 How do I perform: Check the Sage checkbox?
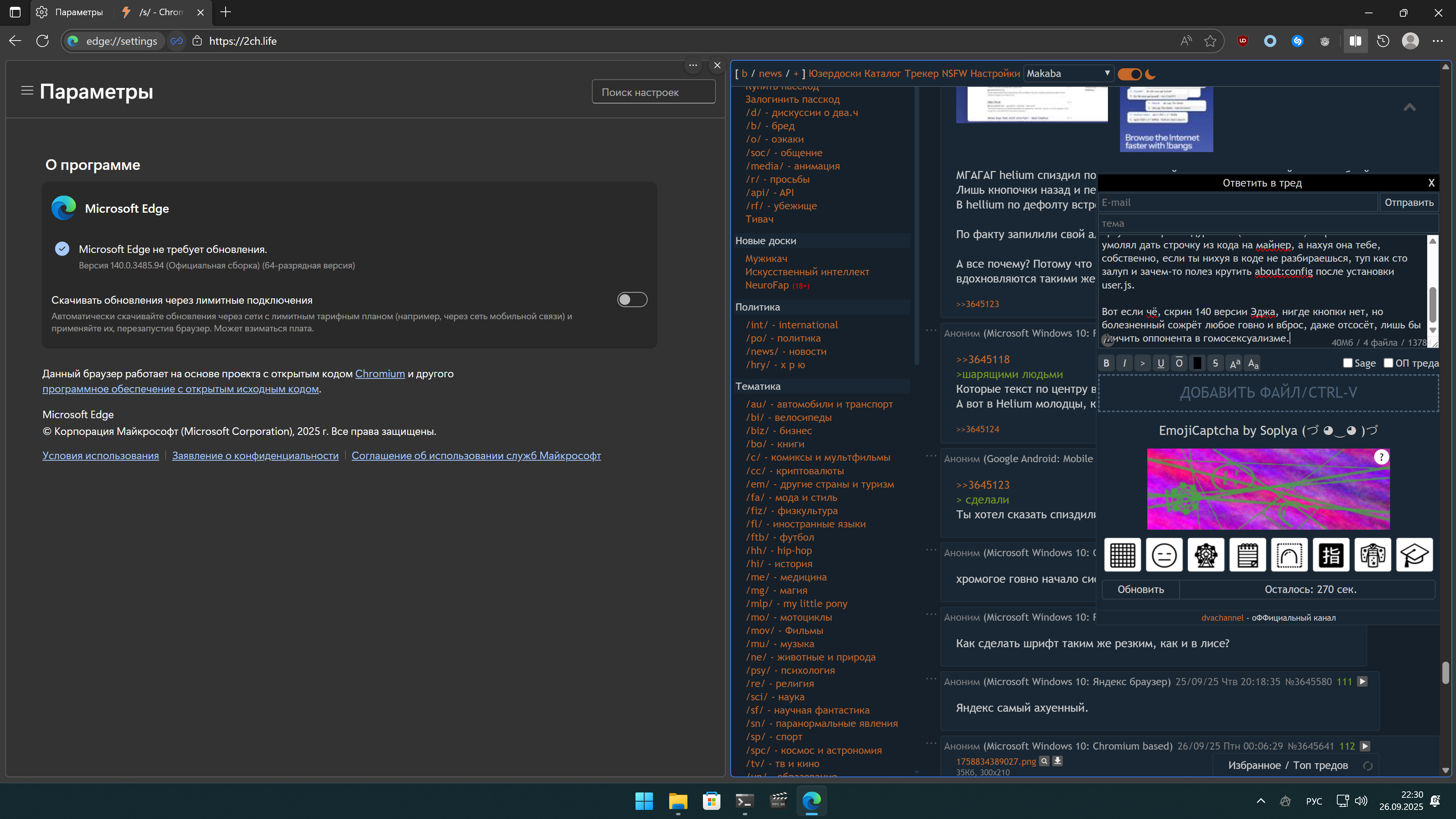tap(1348, 363)
